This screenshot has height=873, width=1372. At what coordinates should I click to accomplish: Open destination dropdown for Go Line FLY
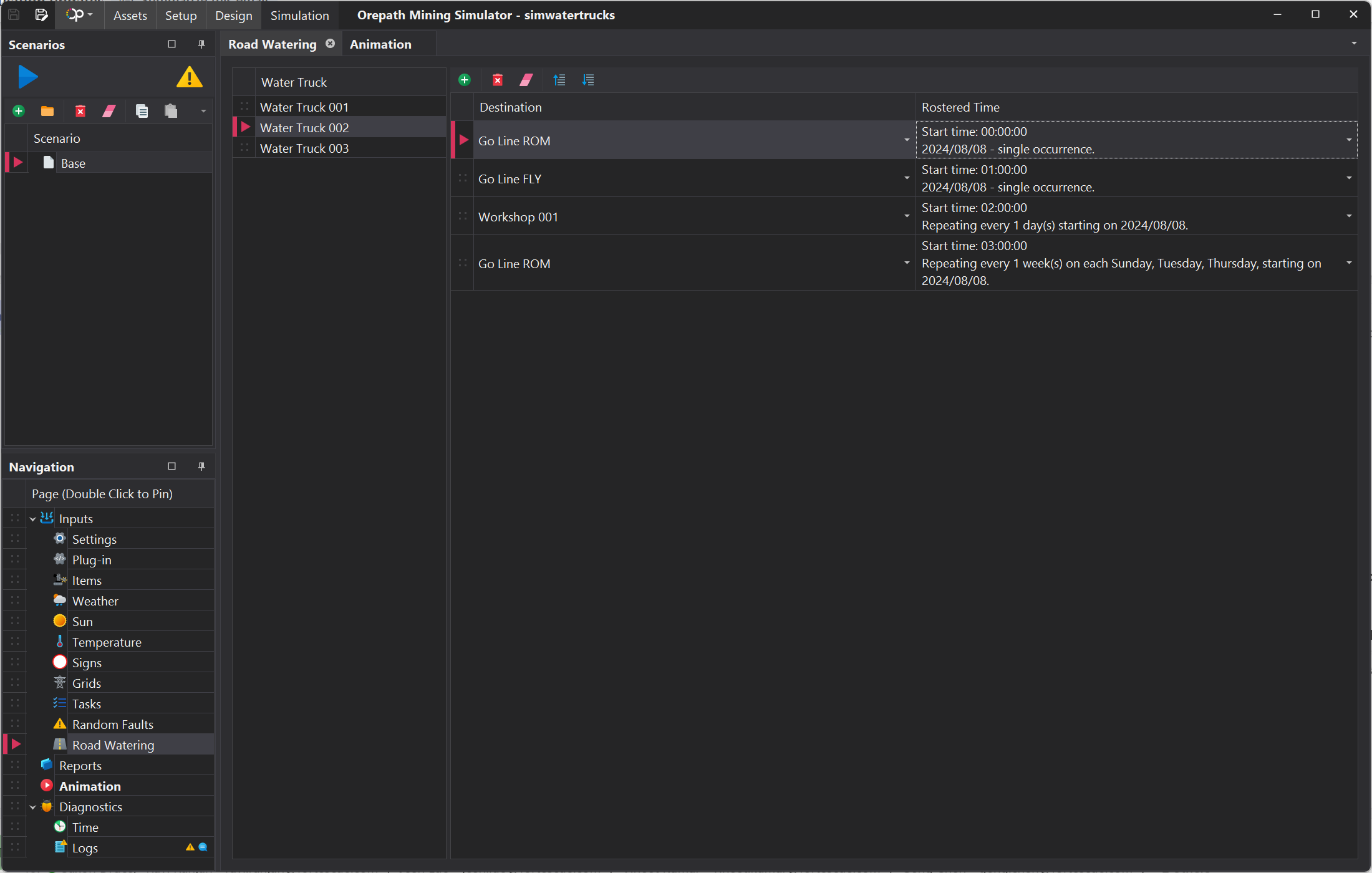click(x=907, y=178)
